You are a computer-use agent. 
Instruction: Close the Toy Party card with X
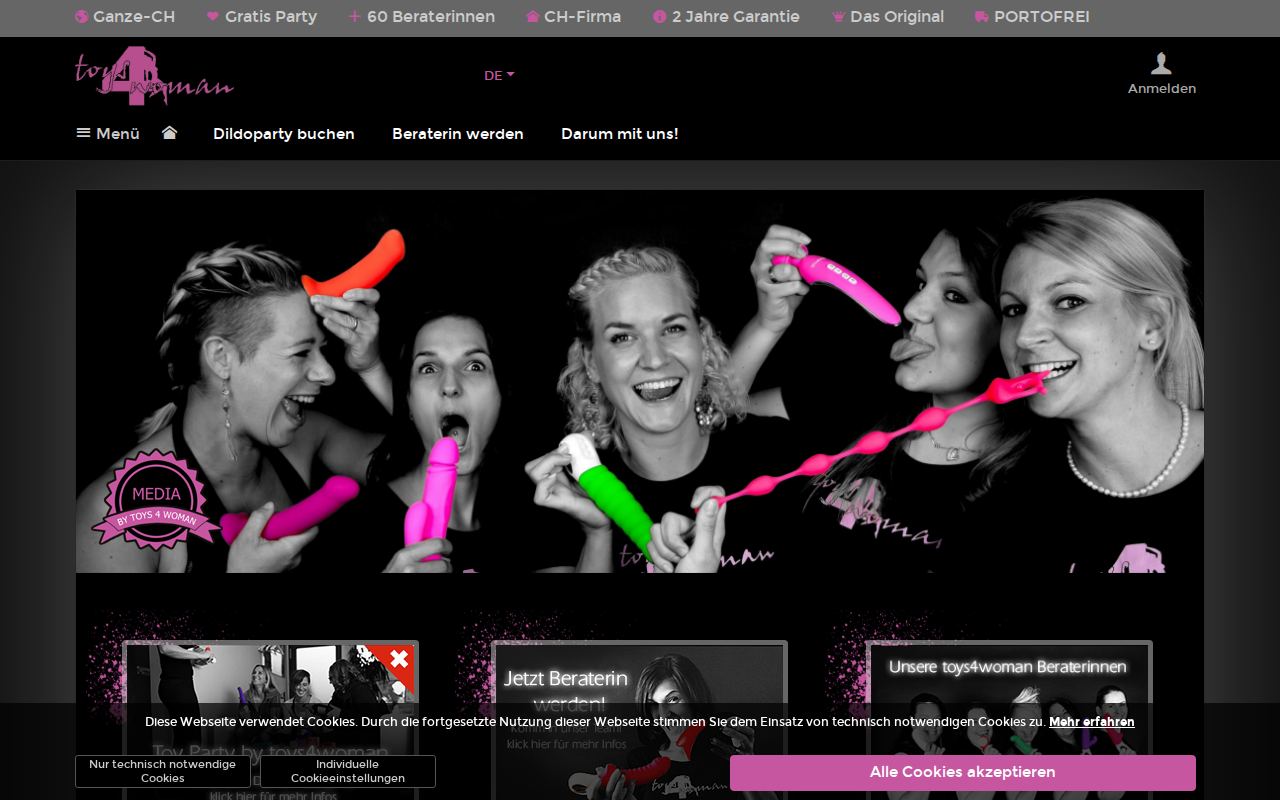tap(399, 658)
